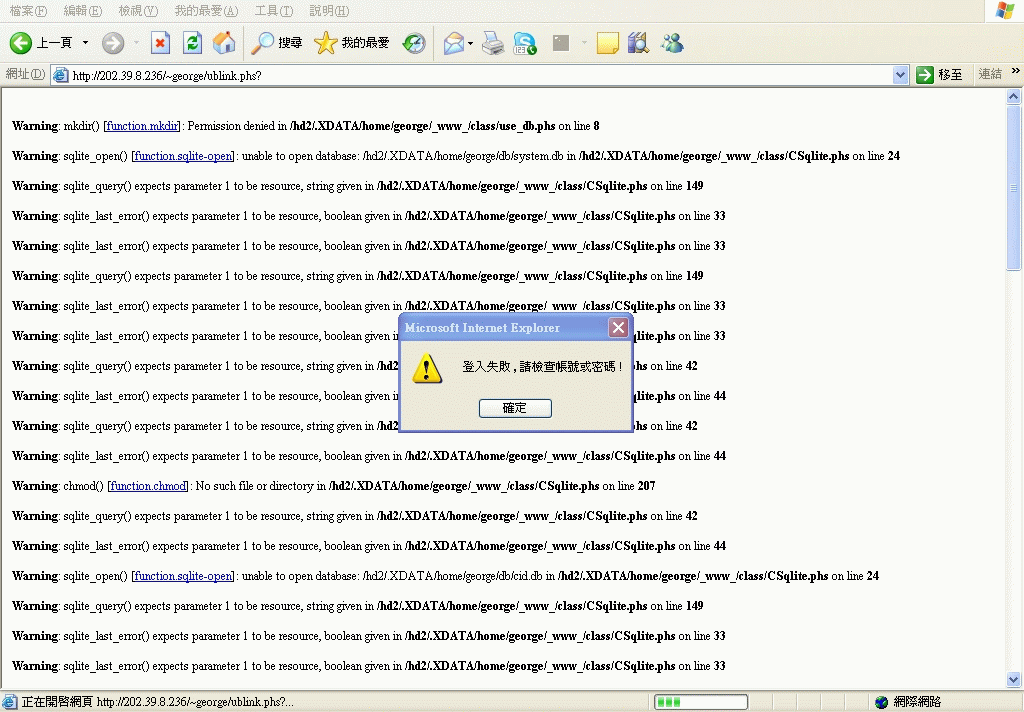Image resolution: width=1024 pixels, height=712 pixels.
Task: Click the grey Forward arrow icon
Action: (x=113, y=43)
